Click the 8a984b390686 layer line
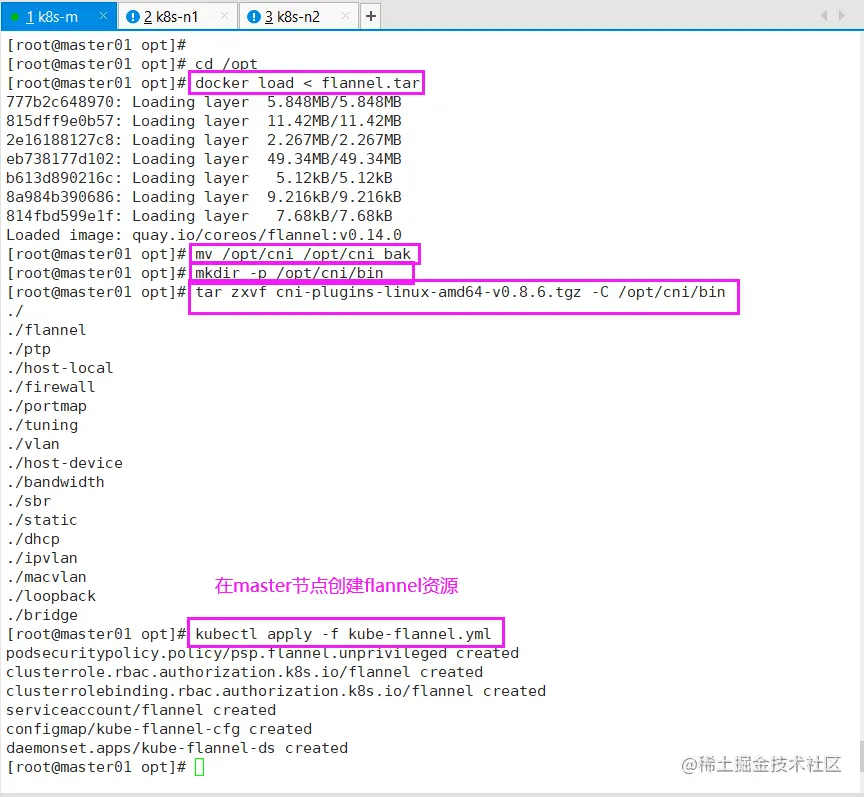This screenshot has width=864, height=797. pos(204,197)
